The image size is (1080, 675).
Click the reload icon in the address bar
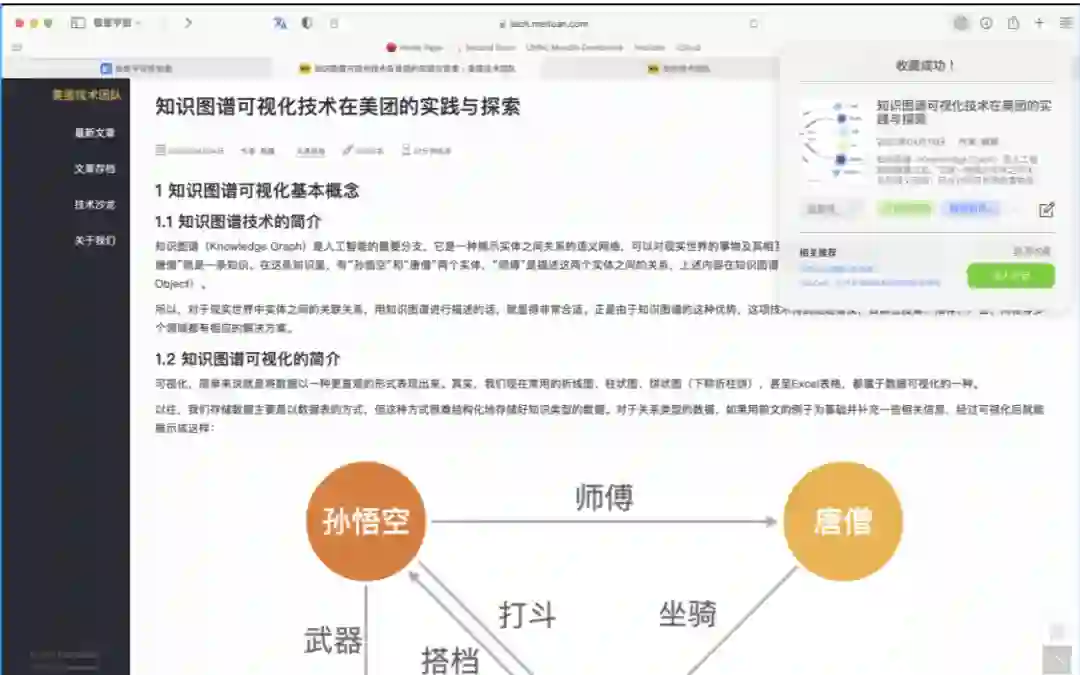pos(754,23)
